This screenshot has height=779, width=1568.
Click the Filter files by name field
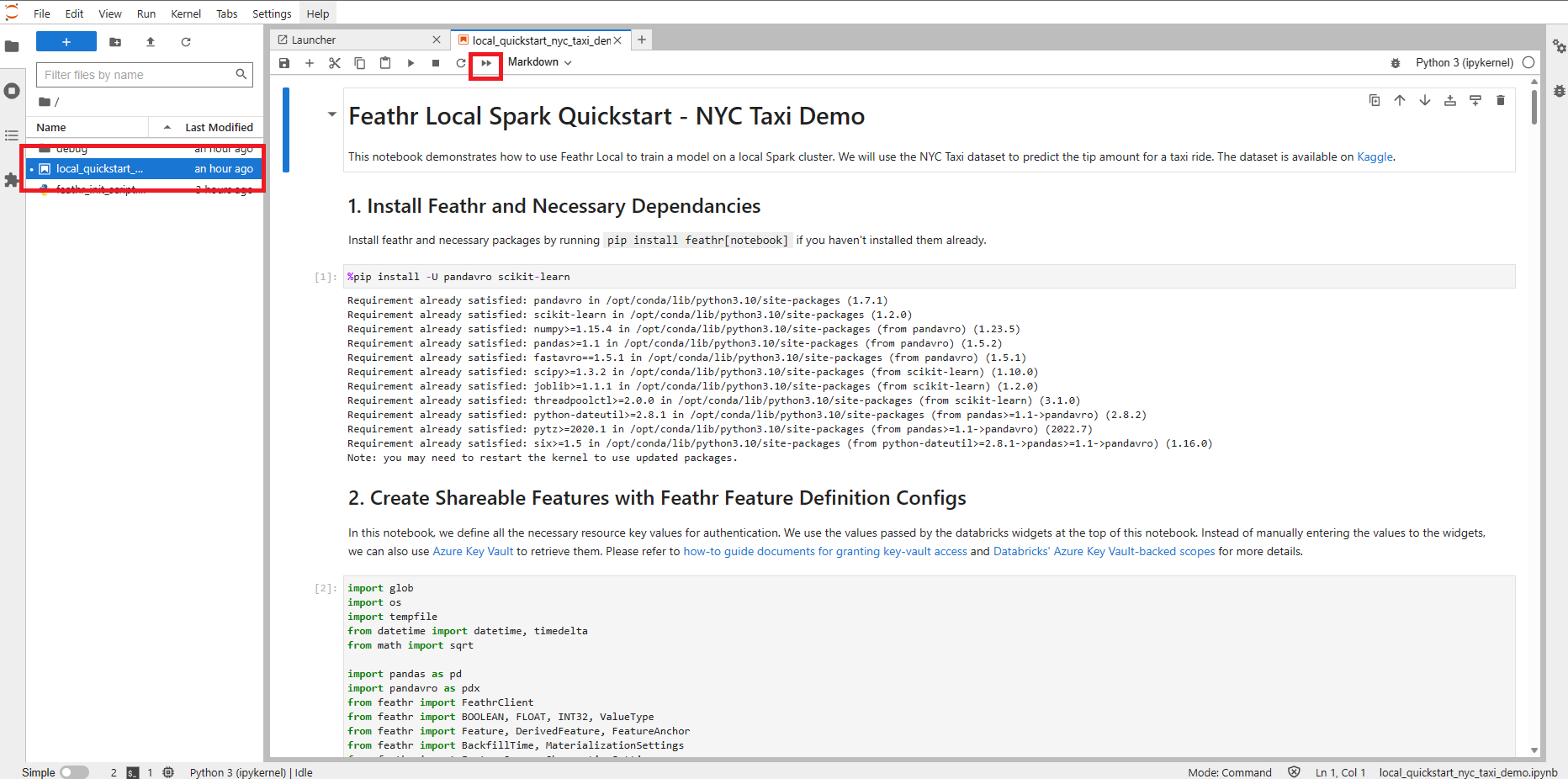(x=145, y=75)
